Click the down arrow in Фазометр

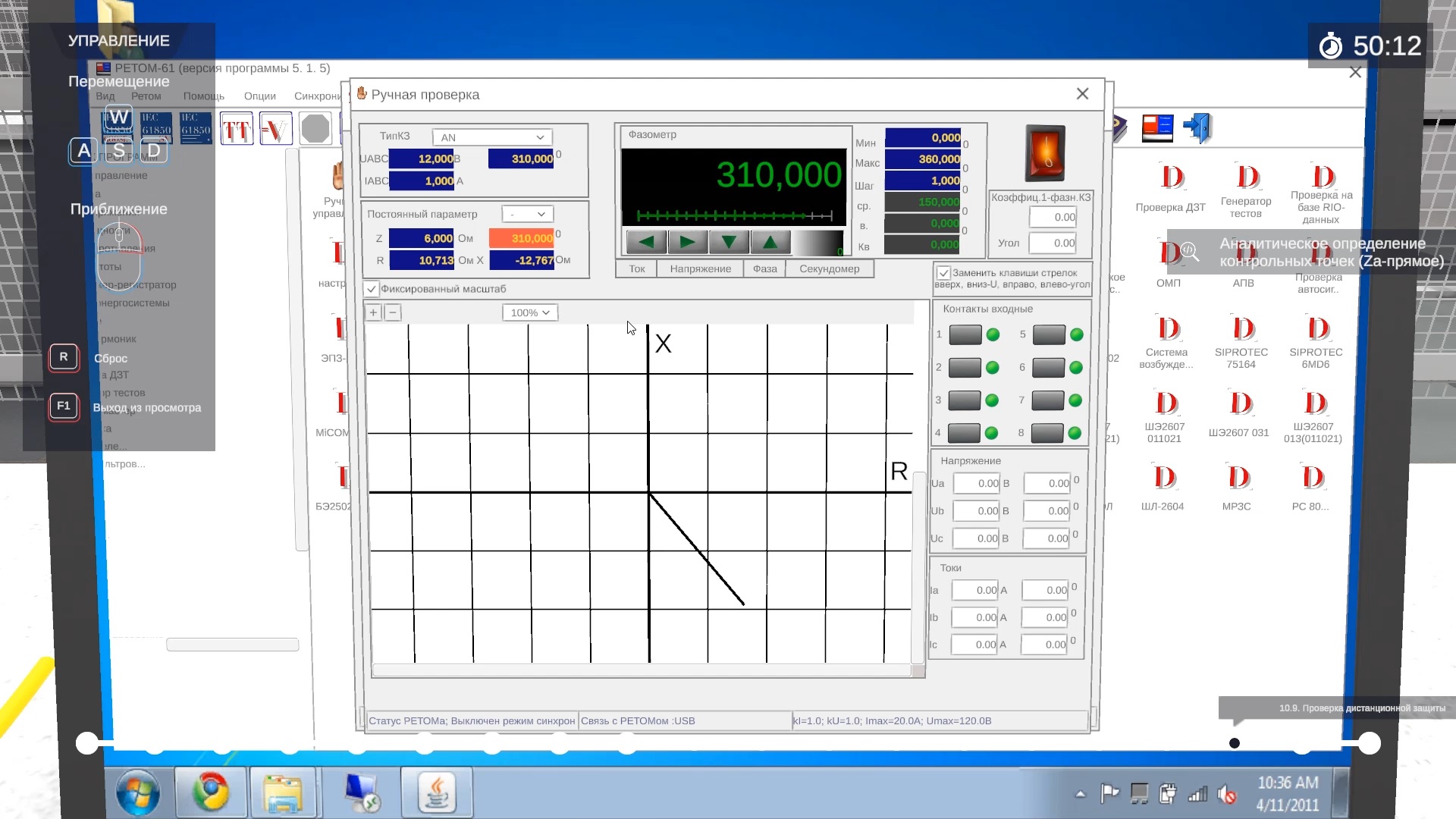click(729, 243)
